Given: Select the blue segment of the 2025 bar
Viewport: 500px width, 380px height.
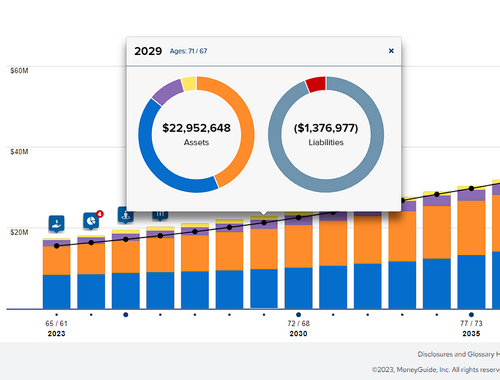Looking at the screenshot, I should coord(126,291).
